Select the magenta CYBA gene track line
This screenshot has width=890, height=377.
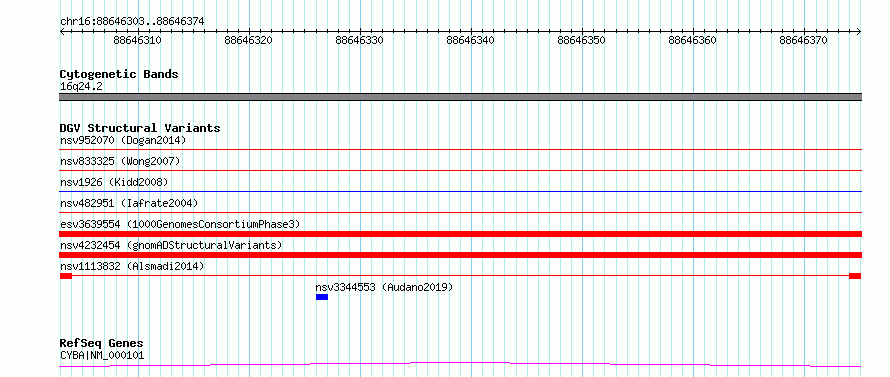coord(460,364)
